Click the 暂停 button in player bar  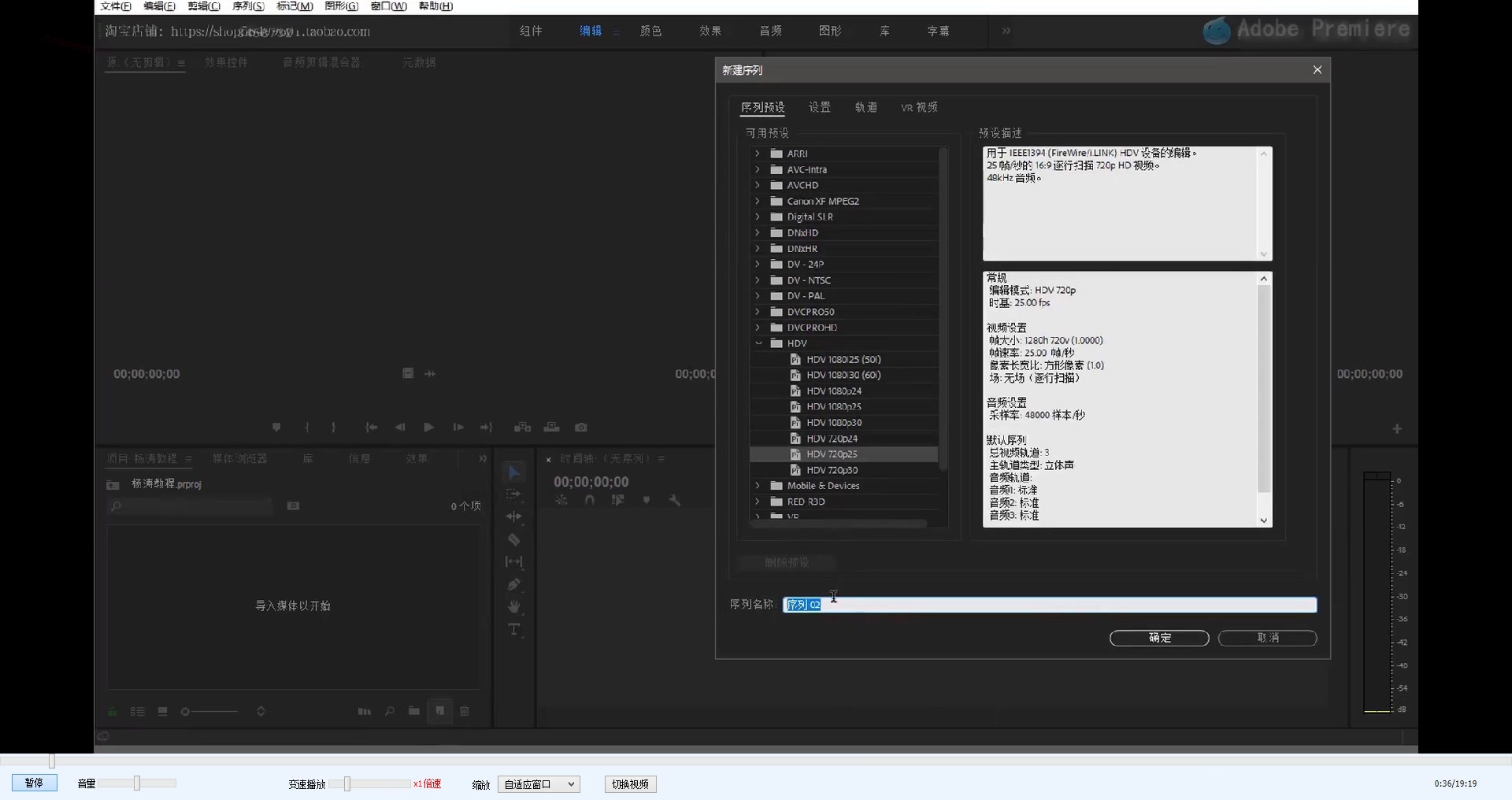pos(34,783)
